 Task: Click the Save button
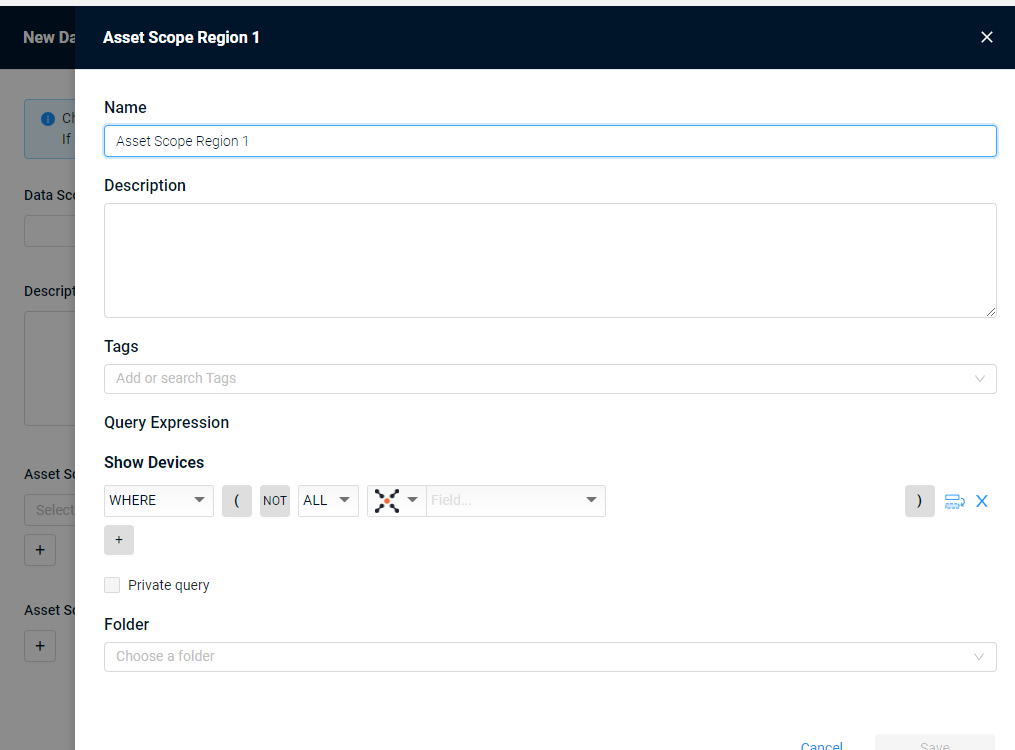[935, 744]
